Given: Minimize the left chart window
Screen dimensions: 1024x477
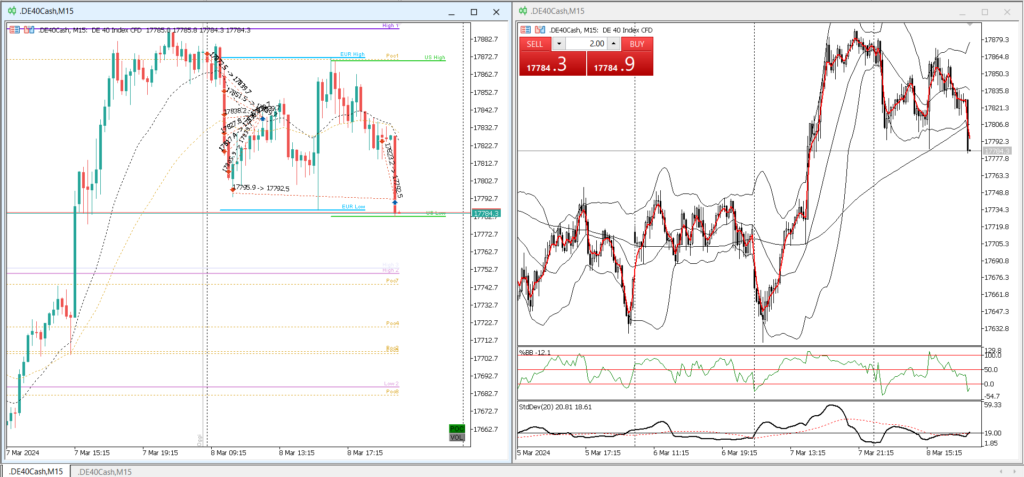Looking at the screenshot, I should (451, 12).
